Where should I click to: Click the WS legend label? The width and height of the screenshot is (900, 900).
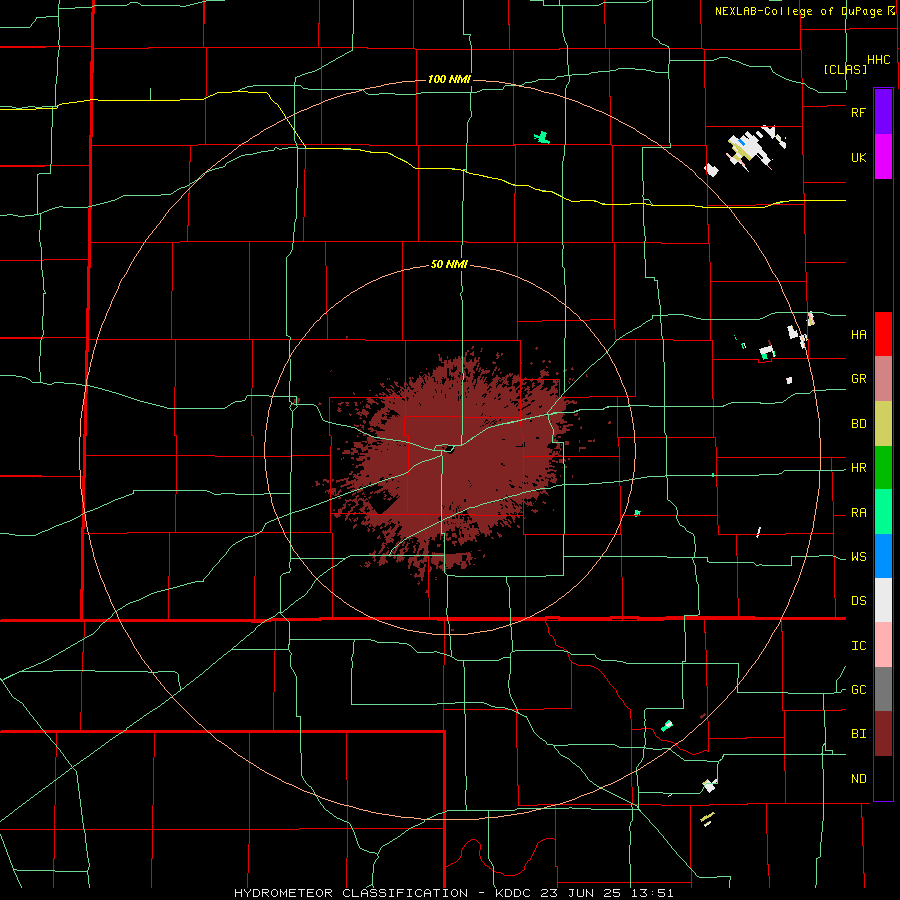click(858, 557)
